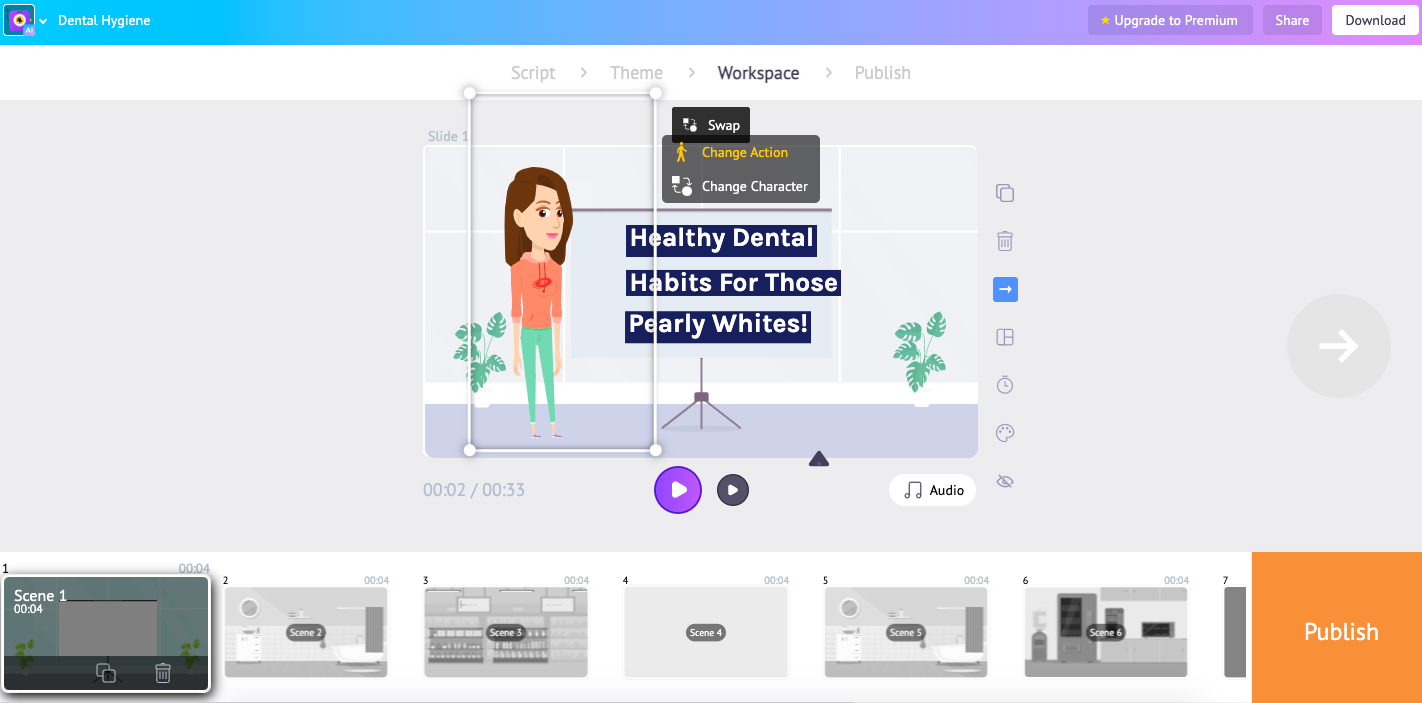This screenshot has width=1422, height=703.
Task: Open the layout panel icon
Action: point(1004,337)
